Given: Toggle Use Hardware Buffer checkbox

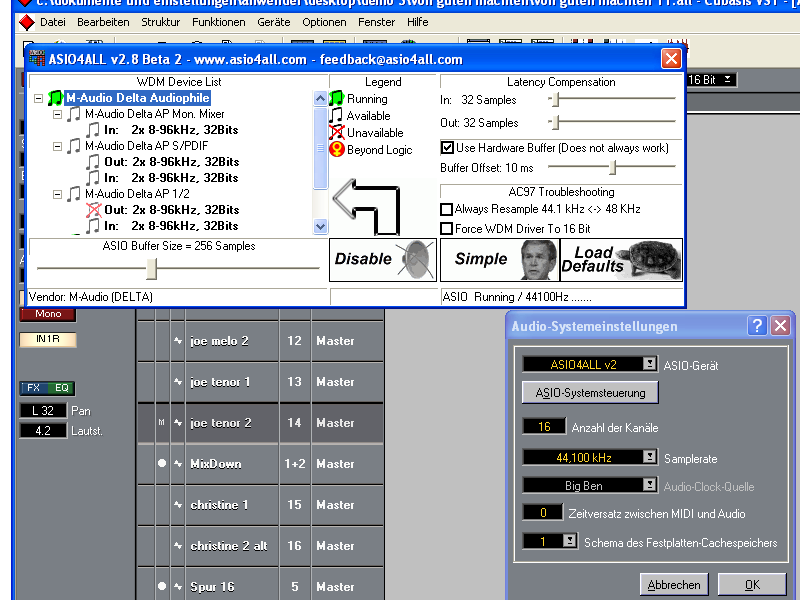Looking at the screenshot, I should tap(447, 148).
